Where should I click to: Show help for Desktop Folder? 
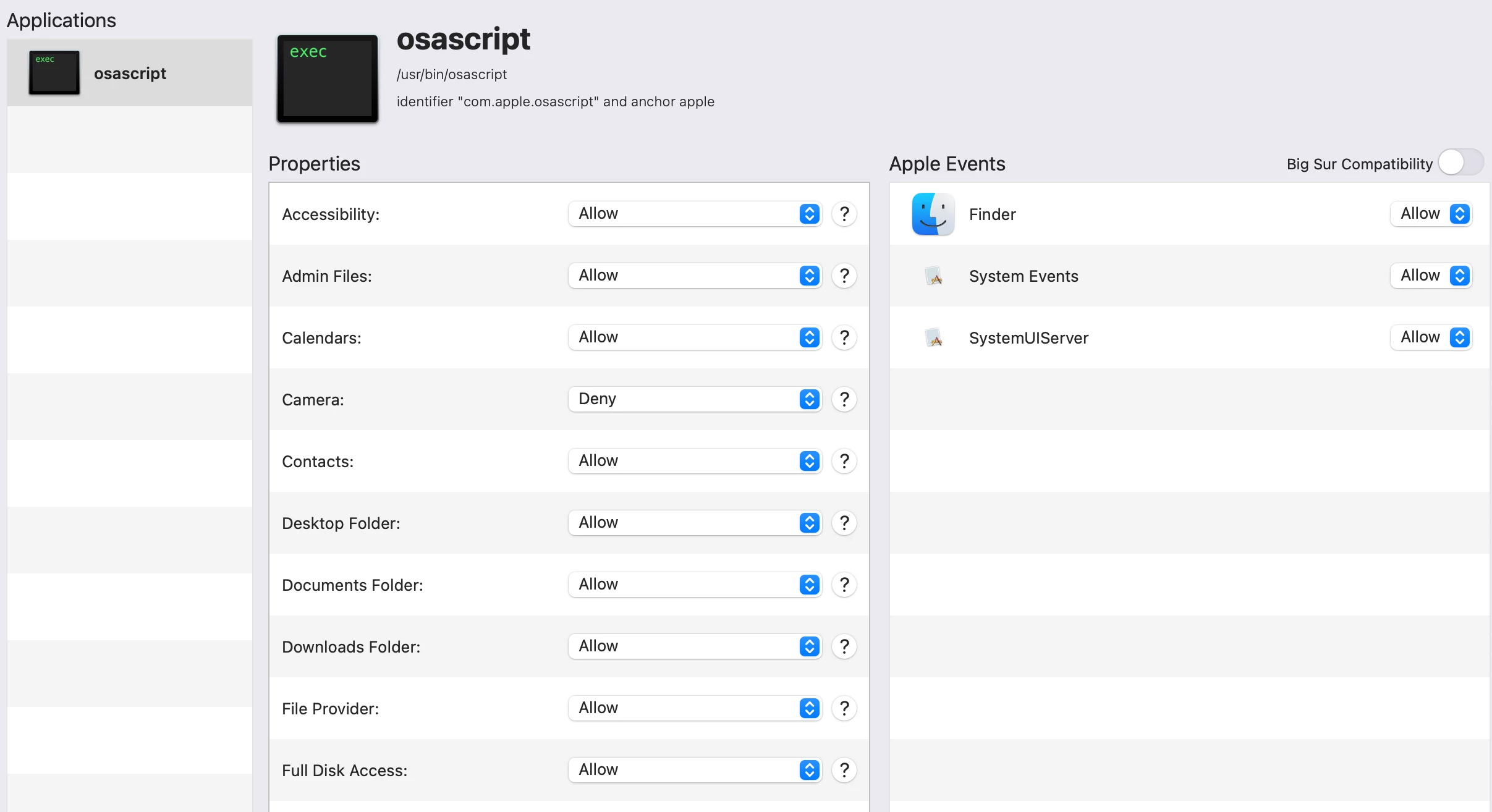tap(844, 523)
